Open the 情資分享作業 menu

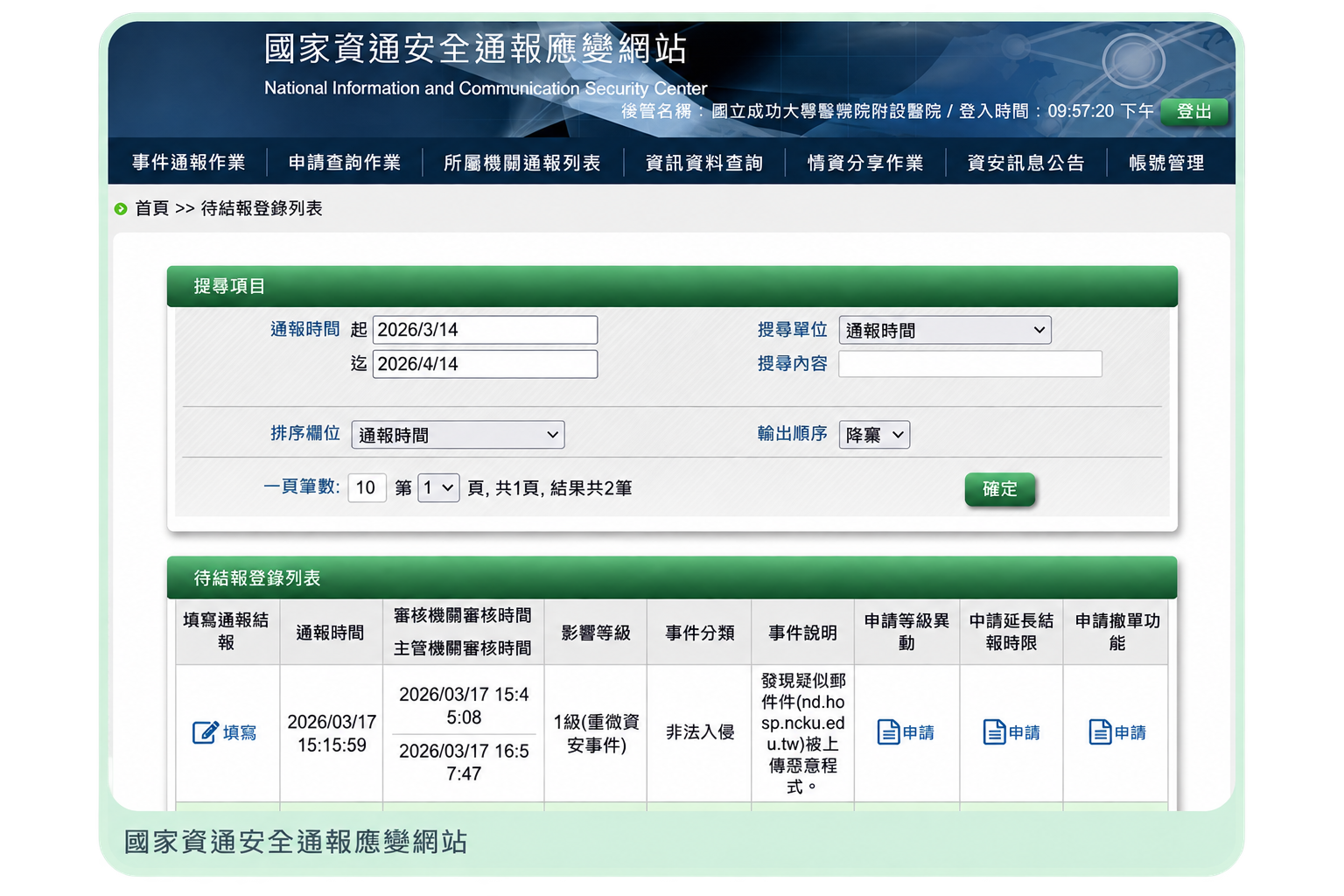point(865,163)
